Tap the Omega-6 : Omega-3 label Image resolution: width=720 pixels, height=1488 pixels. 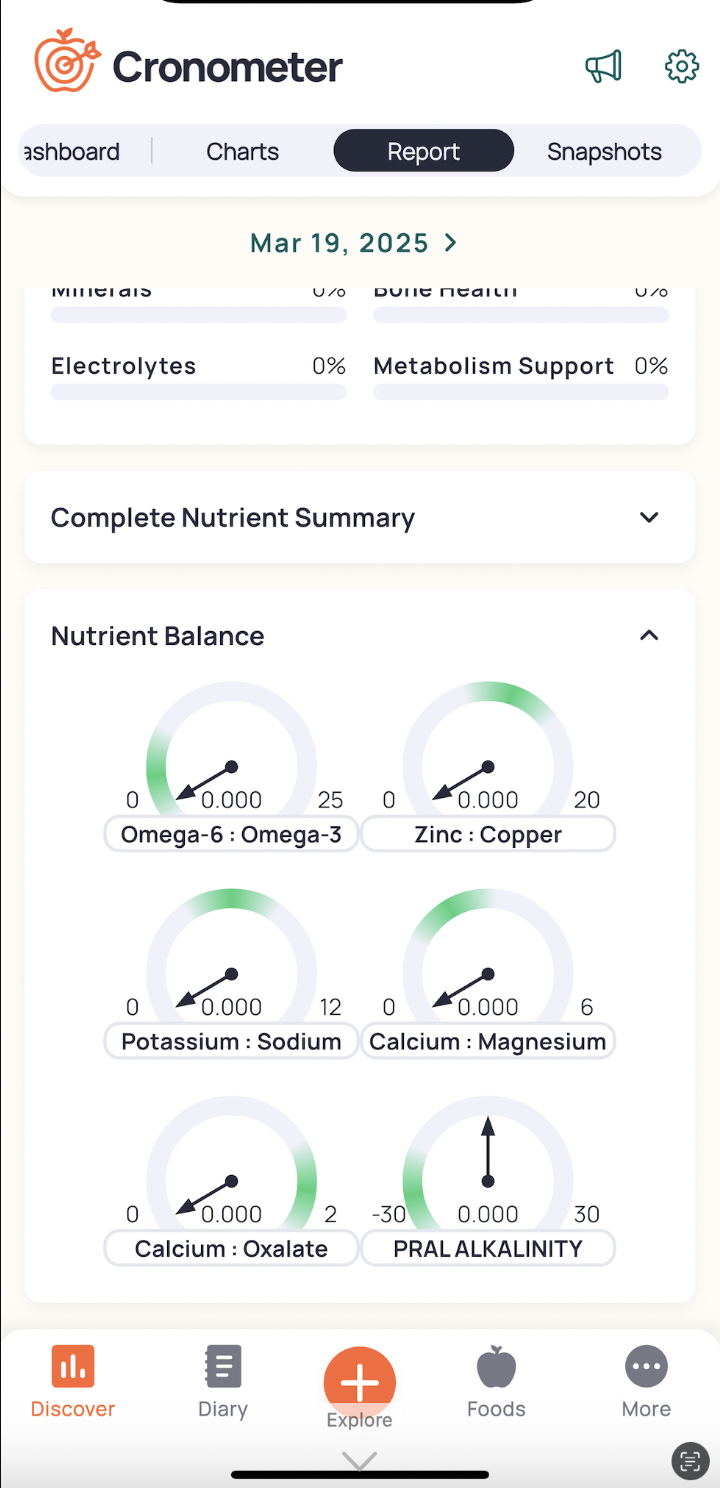[231, 835]
